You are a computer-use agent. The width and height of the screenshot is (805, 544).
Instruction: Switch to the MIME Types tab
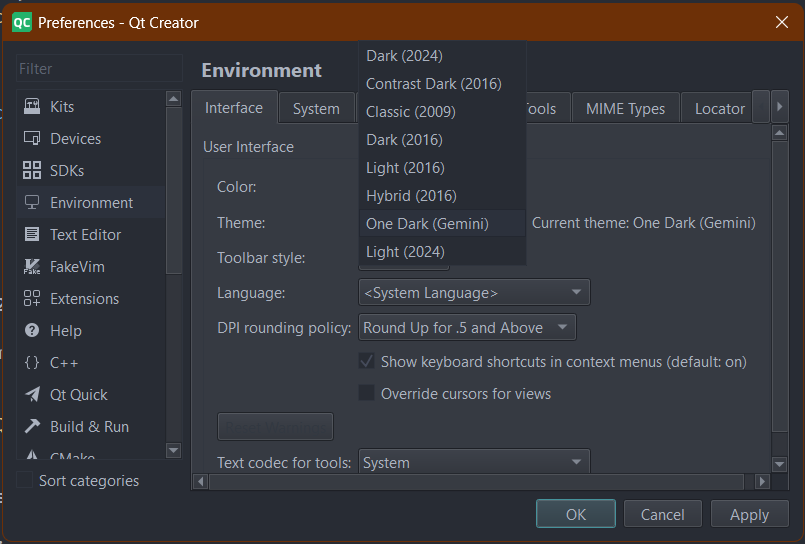click(625, 109)
